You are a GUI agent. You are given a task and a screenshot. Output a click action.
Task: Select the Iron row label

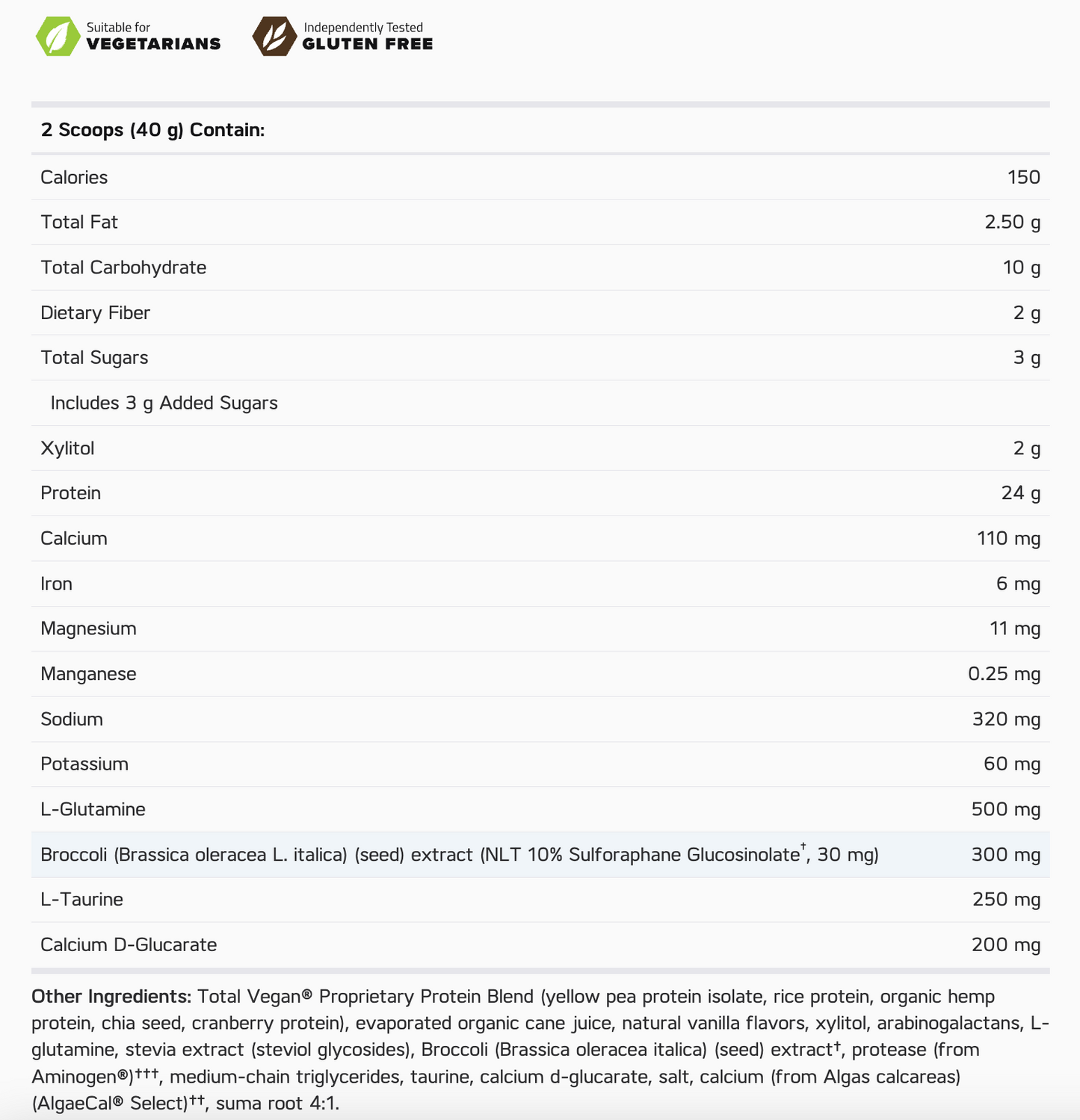pyautogui.click(x=57, y=584)
